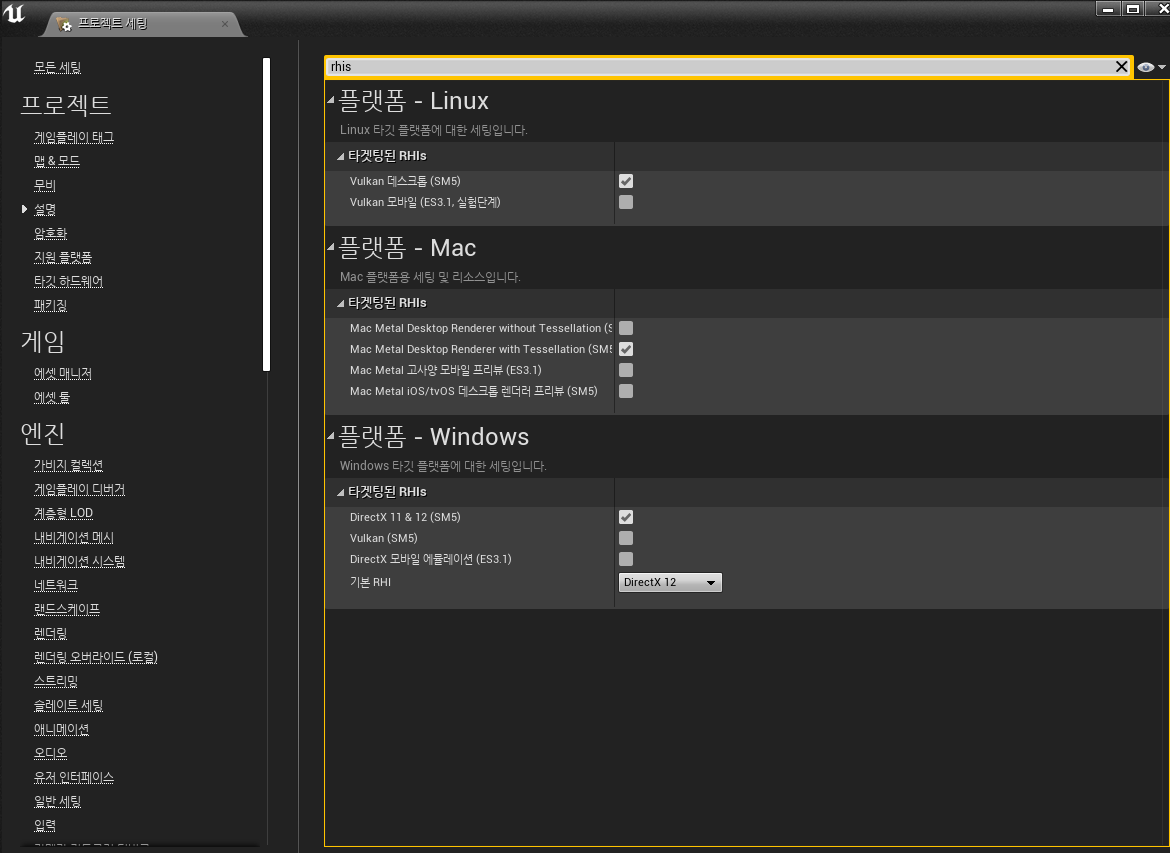This screenshot has width=1170, height=853.
Task: Enable DirectX 모바일 에뮬레이션 (ES3.1) checkbox
Action: (x=626, y=559)
